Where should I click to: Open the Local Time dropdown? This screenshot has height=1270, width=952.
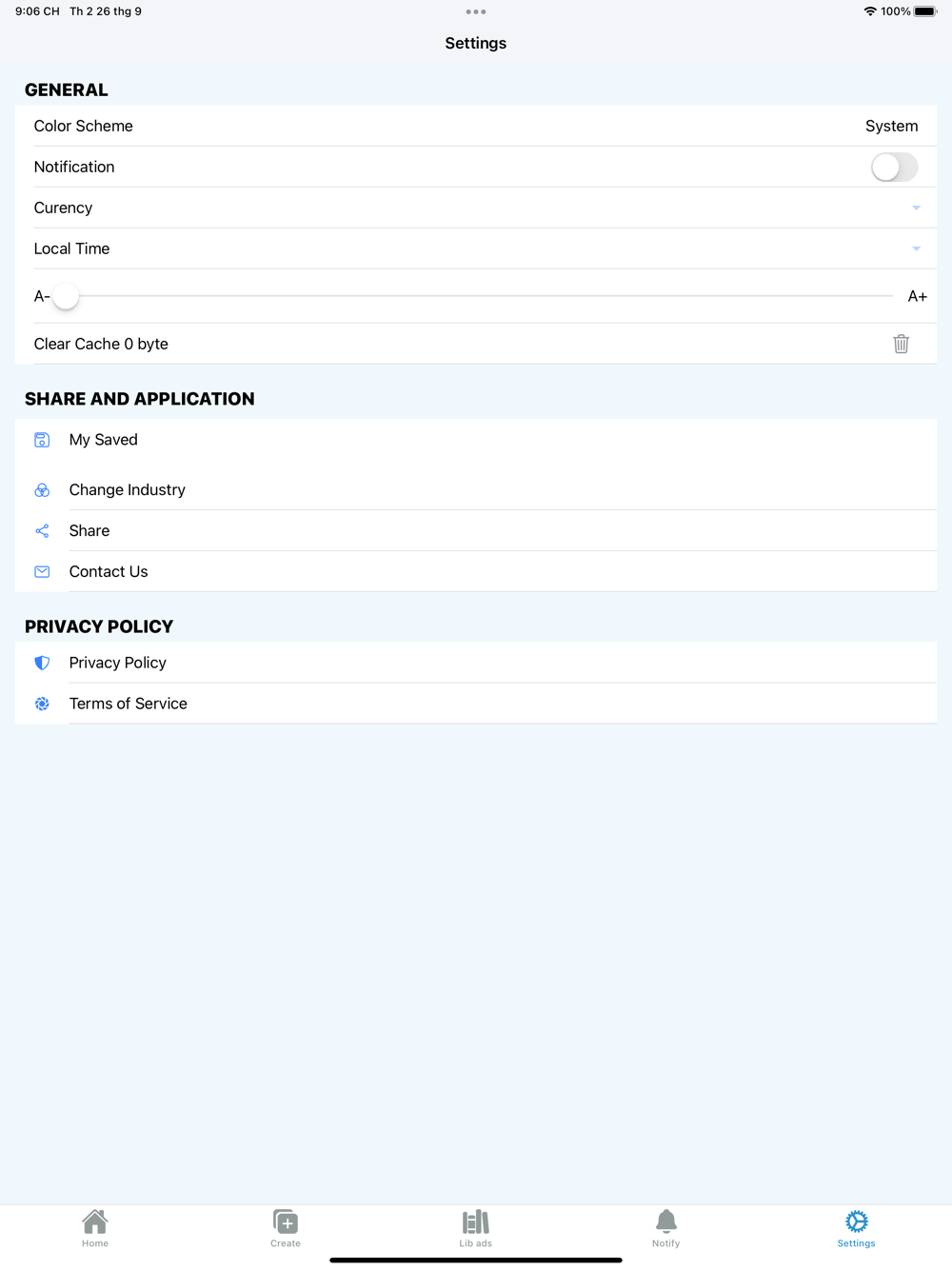[916, 248]
